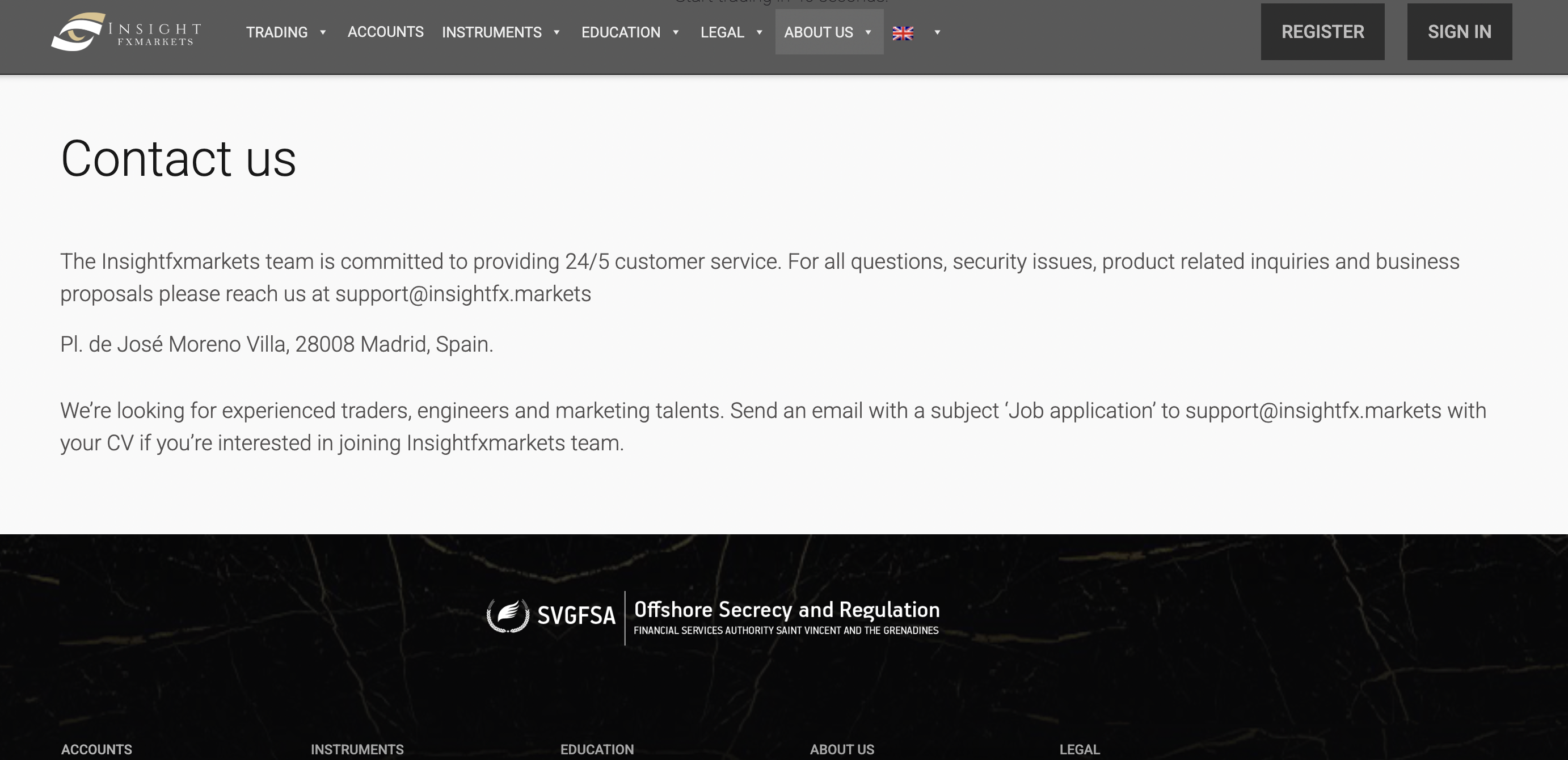Expand the Instruments dropdown arrow
Screen dimensions: 1568x760
[557, 32]
